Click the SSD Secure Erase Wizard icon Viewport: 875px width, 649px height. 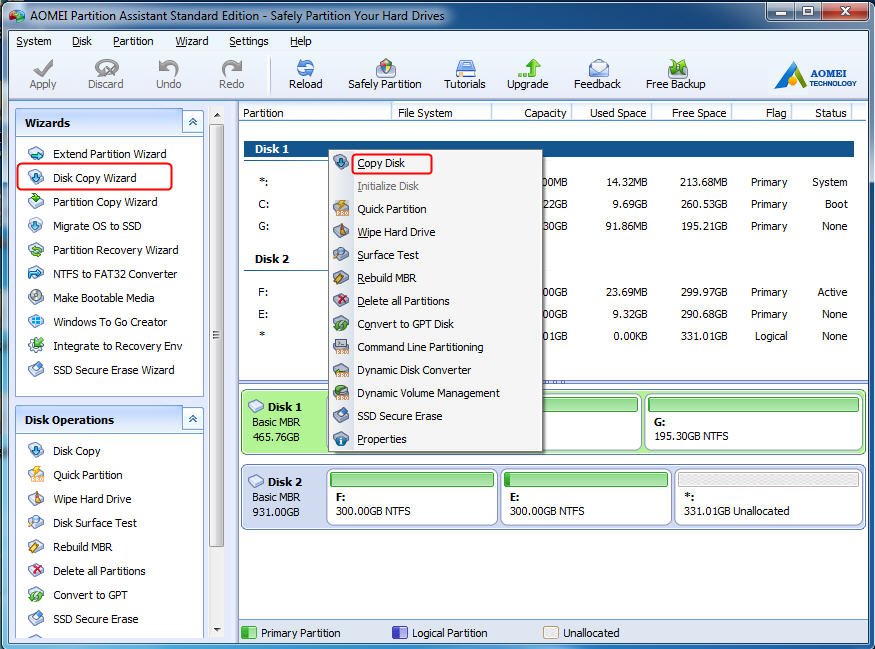(36, 369)
